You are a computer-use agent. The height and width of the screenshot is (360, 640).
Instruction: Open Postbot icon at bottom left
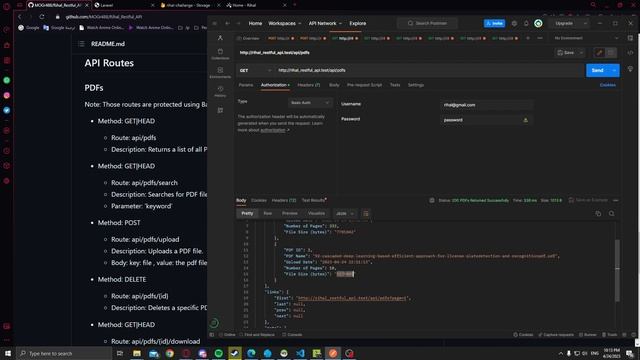click(214, 323)
